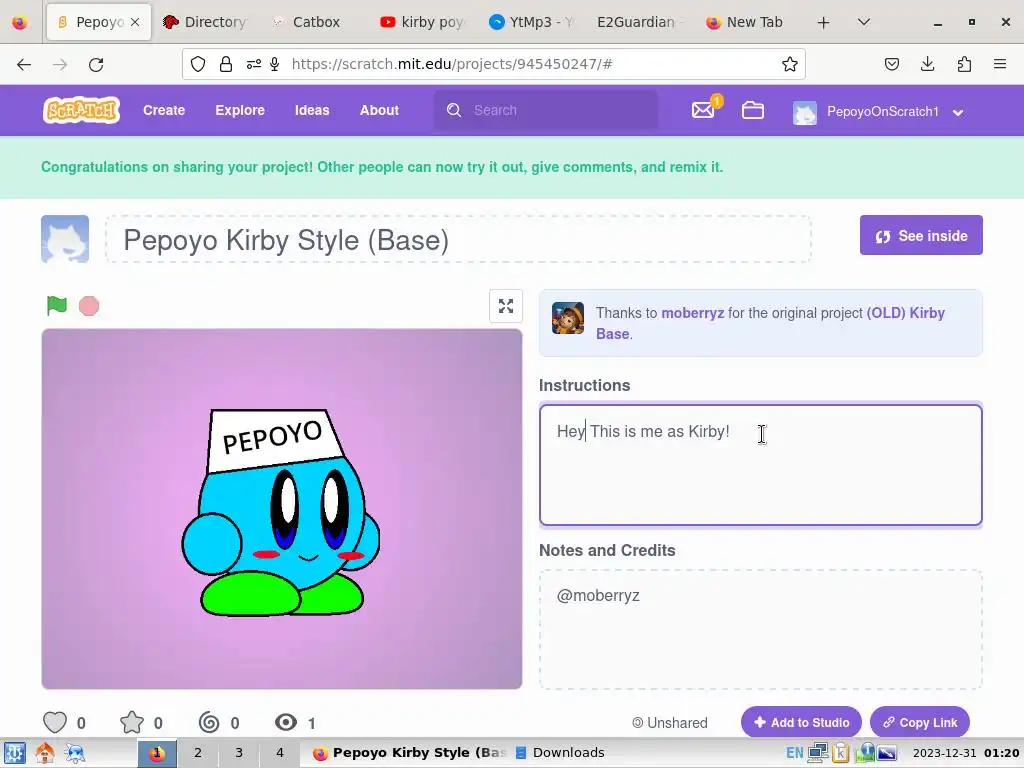Screen dimensions: 1024x768
Task: Show site security padlock info
Action: coord(226,64)
